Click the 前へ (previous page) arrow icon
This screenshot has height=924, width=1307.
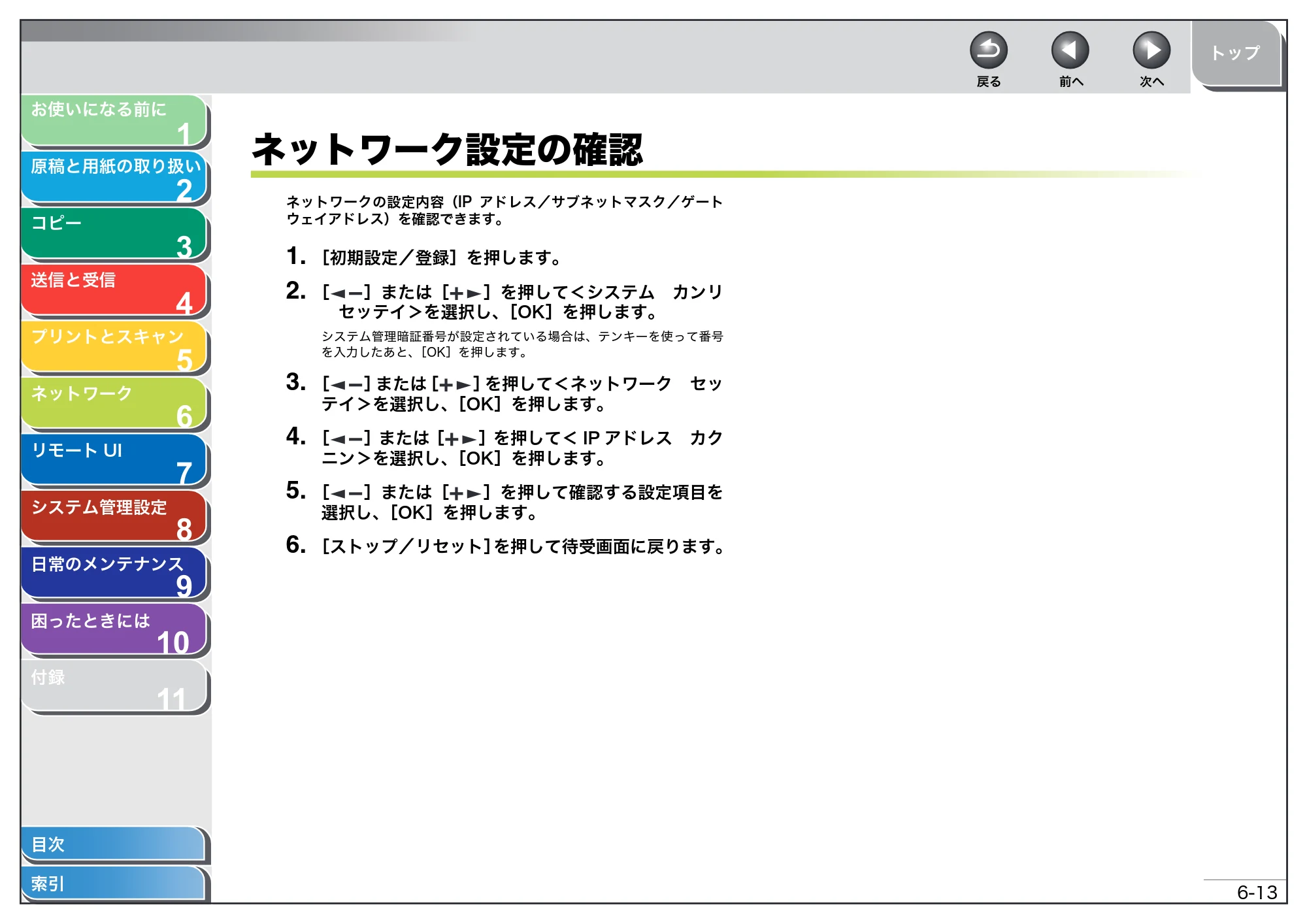[x=1070, y=50]
